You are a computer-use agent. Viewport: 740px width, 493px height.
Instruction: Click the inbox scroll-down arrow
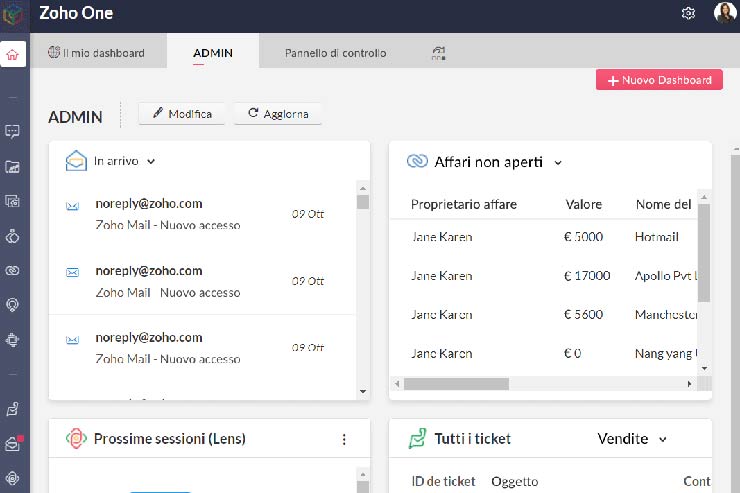click(x=363, y=391)
